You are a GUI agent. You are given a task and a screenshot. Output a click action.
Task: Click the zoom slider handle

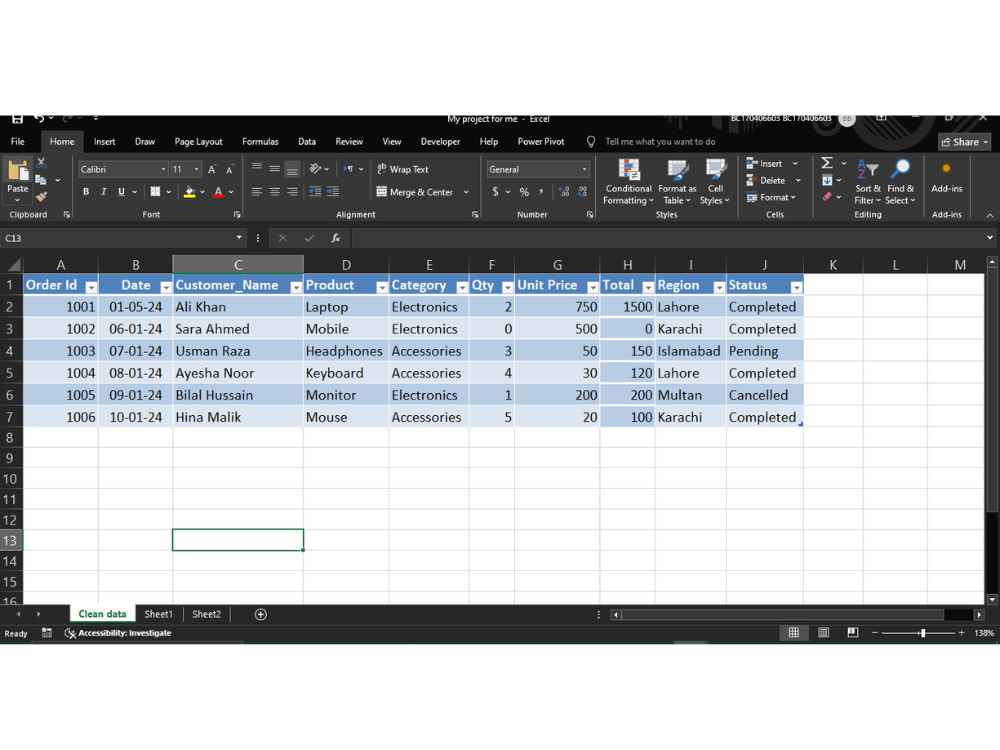(922, 633)
